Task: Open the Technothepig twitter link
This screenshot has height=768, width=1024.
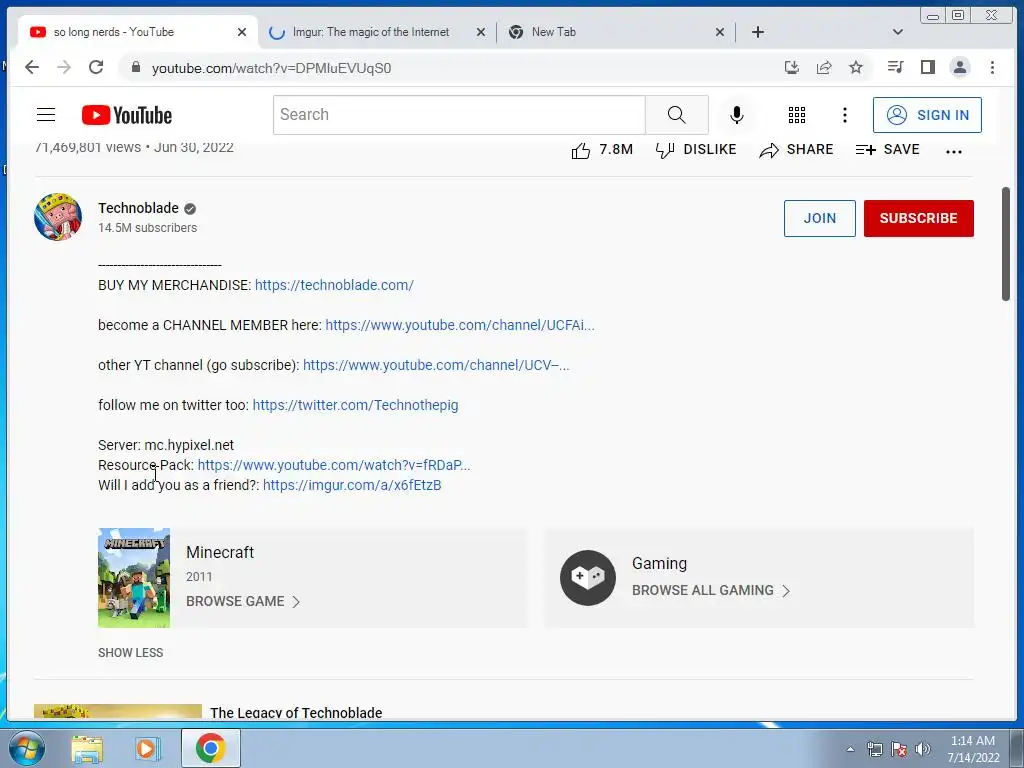Action: coord(355,405)
